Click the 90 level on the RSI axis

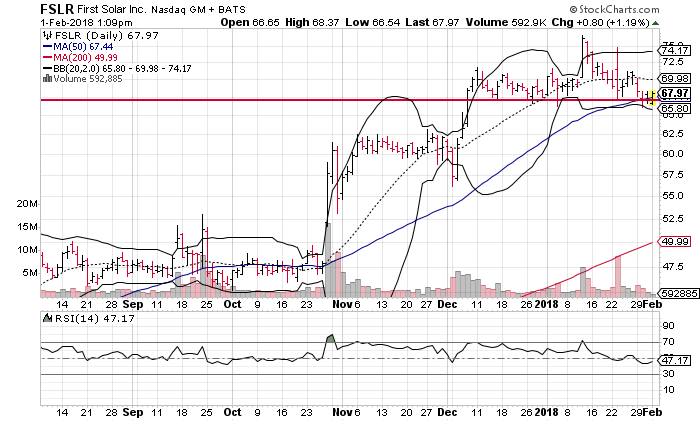tap(668, 325)
